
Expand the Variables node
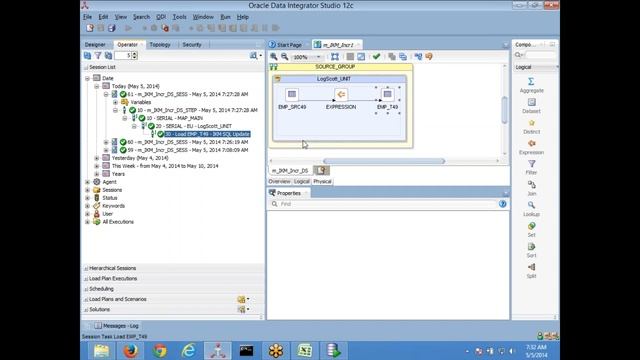tap(116, 102)
